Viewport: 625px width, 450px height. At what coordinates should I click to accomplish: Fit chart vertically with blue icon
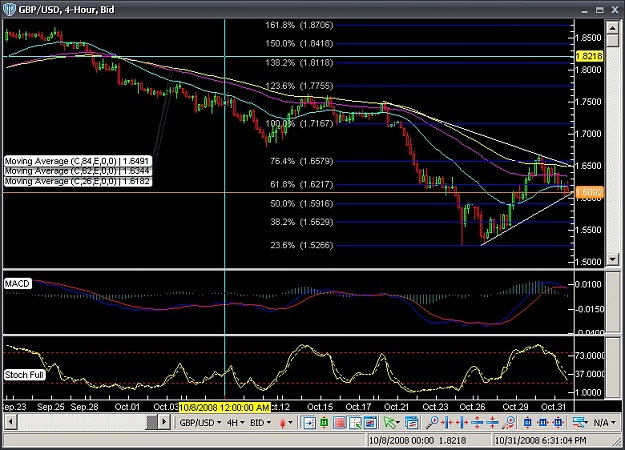tap(527, 422)
